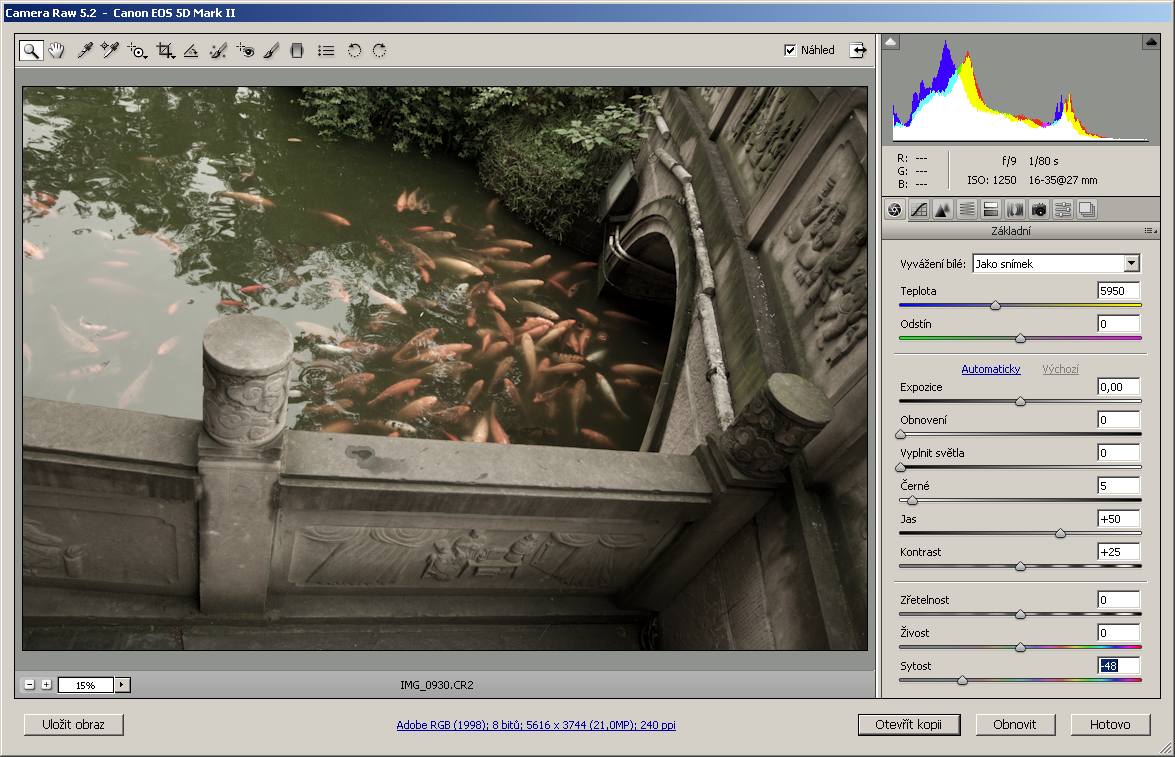The image size is (1175, 757).
Task: Uncheck the Náhled preview checkbox
Action: pos(791,50)
